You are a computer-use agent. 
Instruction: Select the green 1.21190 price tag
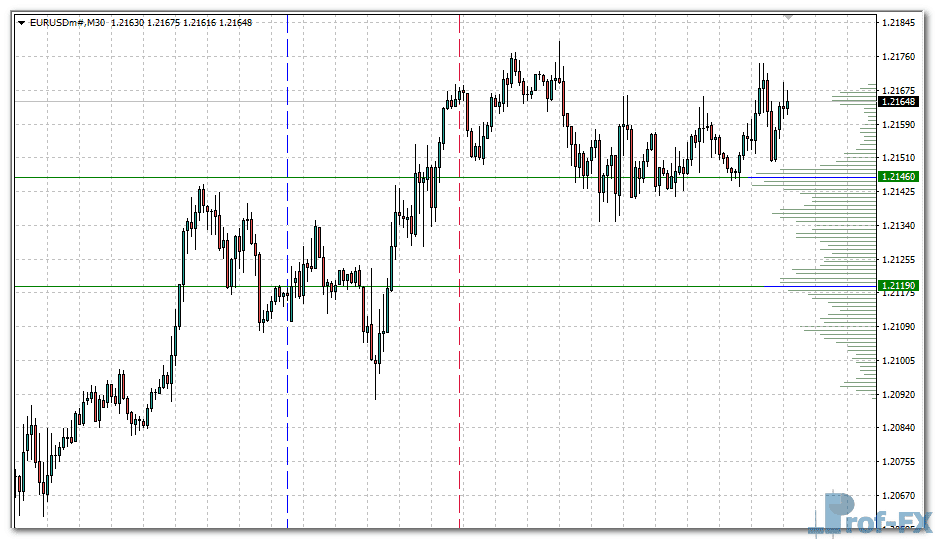[x=899, y=286]
